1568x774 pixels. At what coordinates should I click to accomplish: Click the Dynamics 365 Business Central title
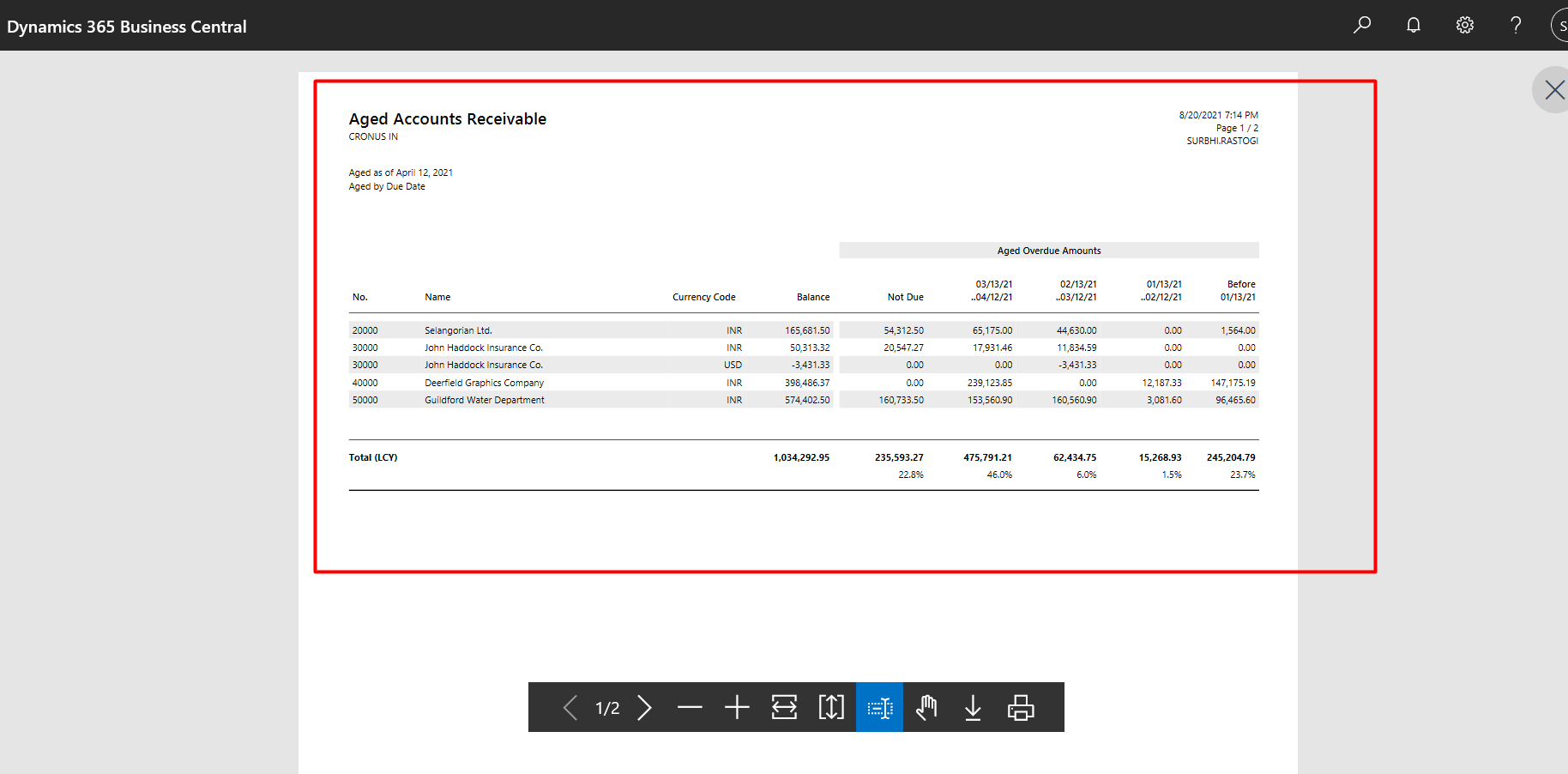pyautogui.click(x=127, y=26)
